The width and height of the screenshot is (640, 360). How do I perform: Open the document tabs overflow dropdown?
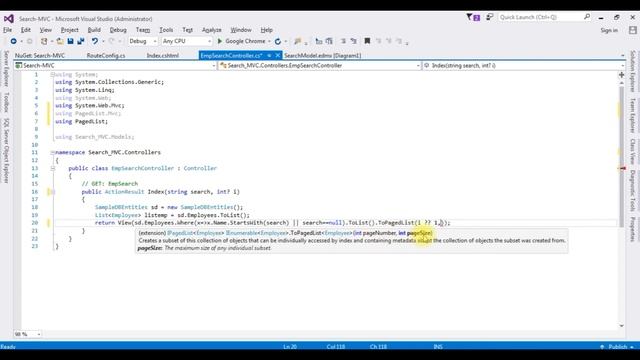(x=622, y=56)
